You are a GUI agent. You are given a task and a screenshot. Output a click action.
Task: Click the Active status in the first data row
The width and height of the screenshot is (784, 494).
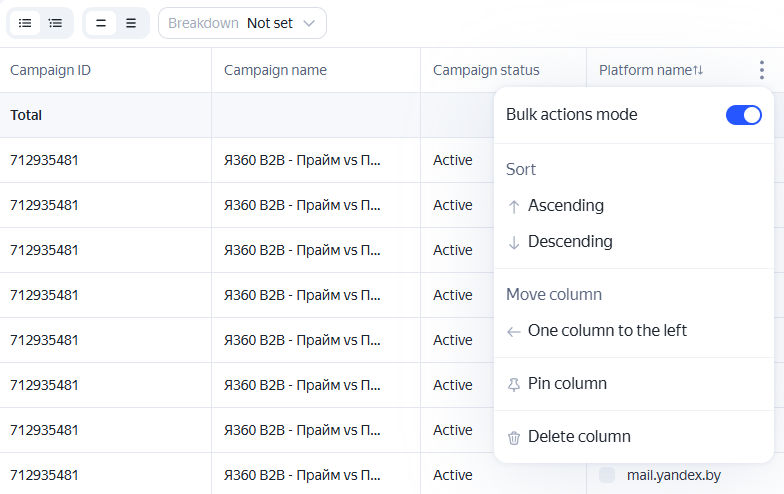(452, 160)
